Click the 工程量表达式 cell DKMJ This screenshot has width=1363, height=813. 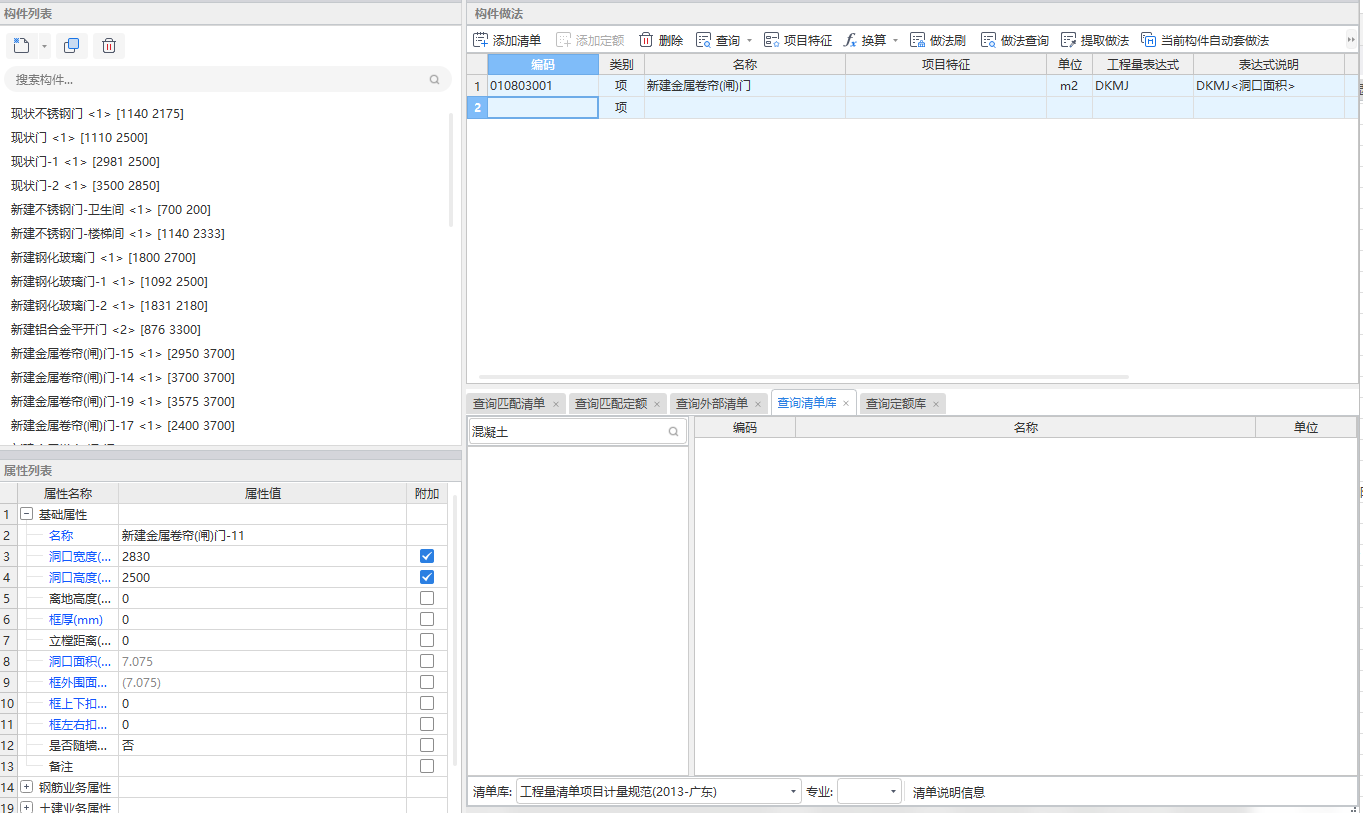click(x=1142, y=86)
